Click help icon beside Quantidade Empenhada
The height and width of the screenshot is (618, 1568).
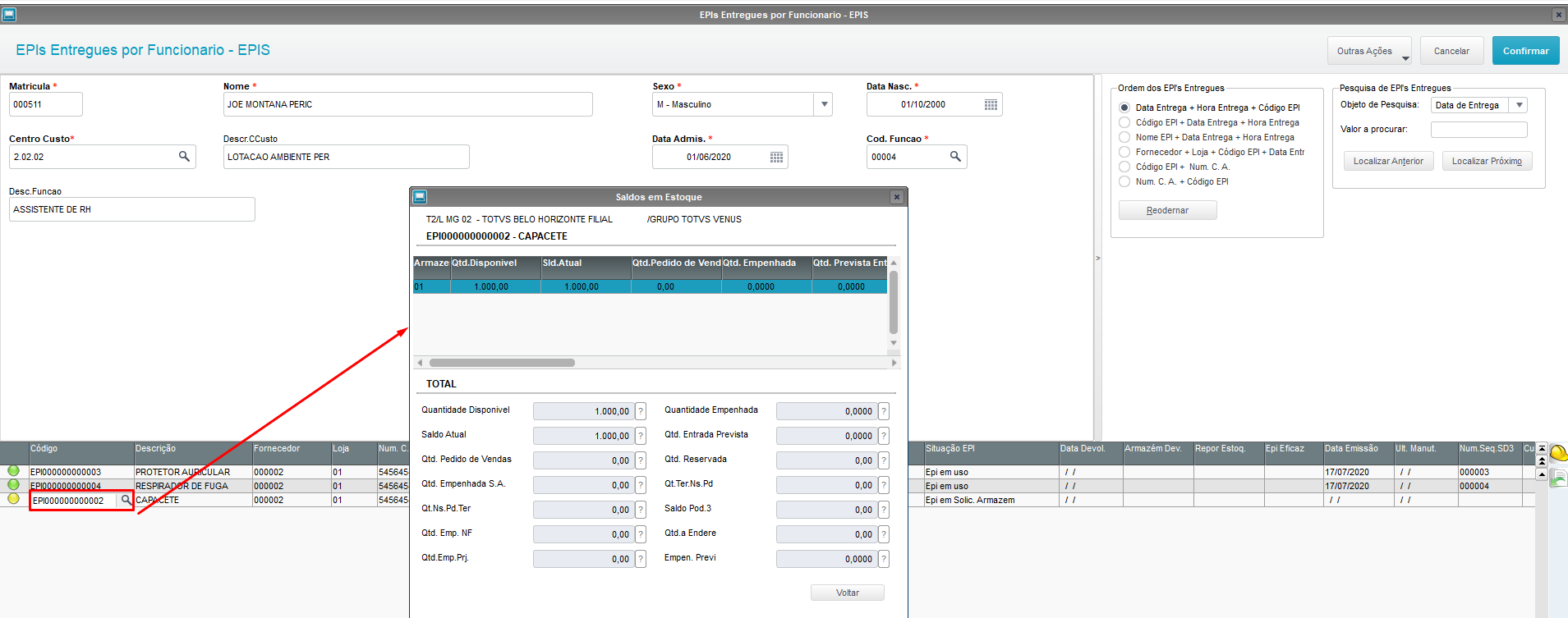(884, 411)
